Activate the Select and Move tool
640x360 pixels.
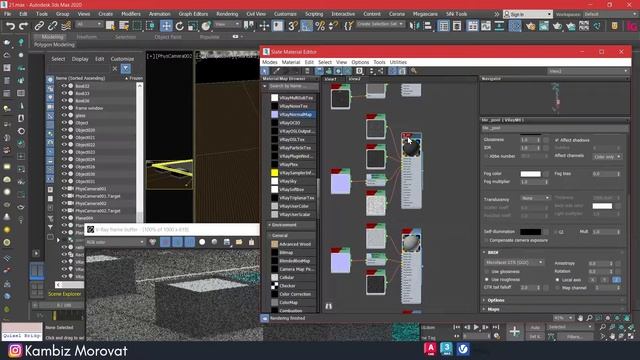point(166,26)
